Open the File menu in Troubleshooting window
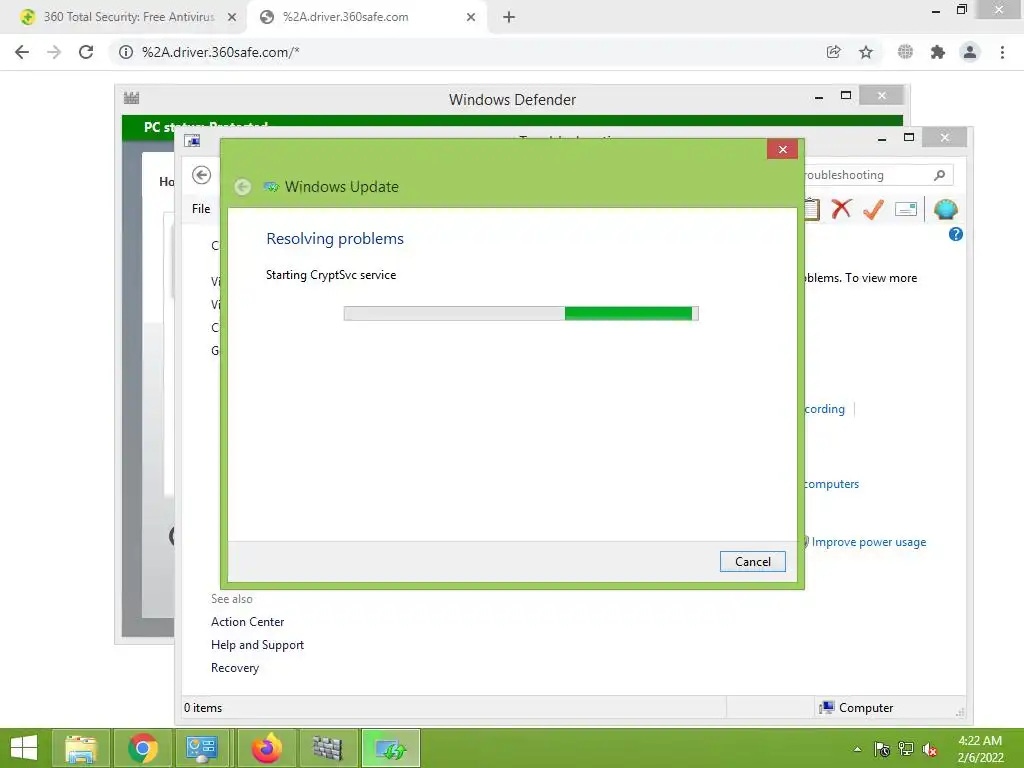The width and height of the screenshot is (1024, 768). tap(200, 209)
